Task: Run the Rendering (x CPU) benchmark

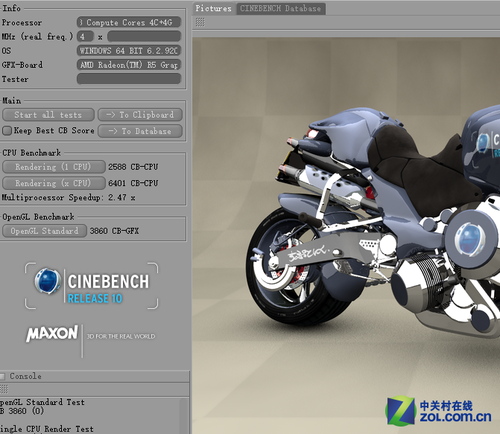Action: pos(53,183)
